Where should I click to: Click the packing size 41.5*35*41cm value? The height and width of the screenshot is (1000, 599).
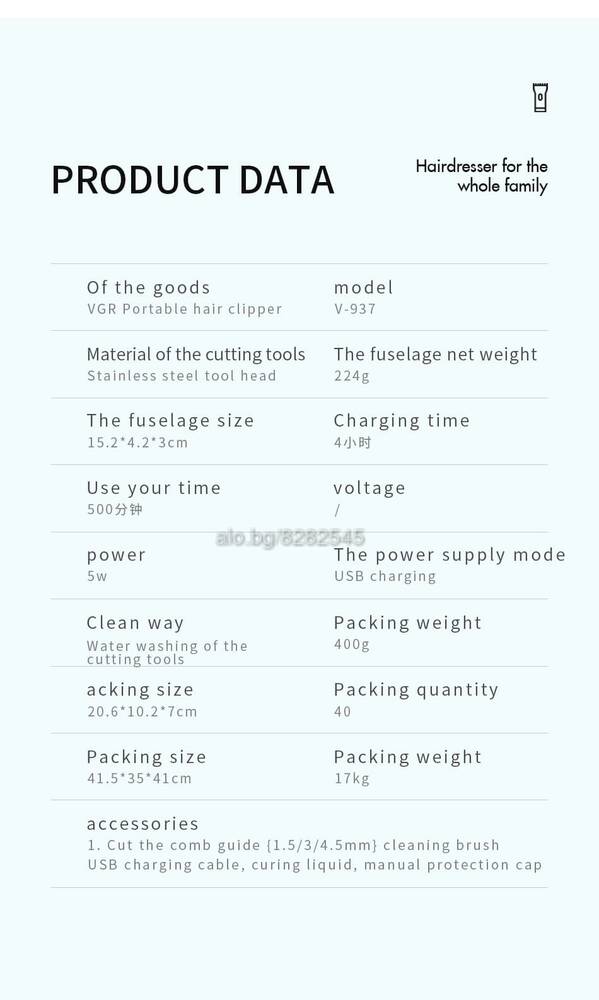(x=139, y=778)
